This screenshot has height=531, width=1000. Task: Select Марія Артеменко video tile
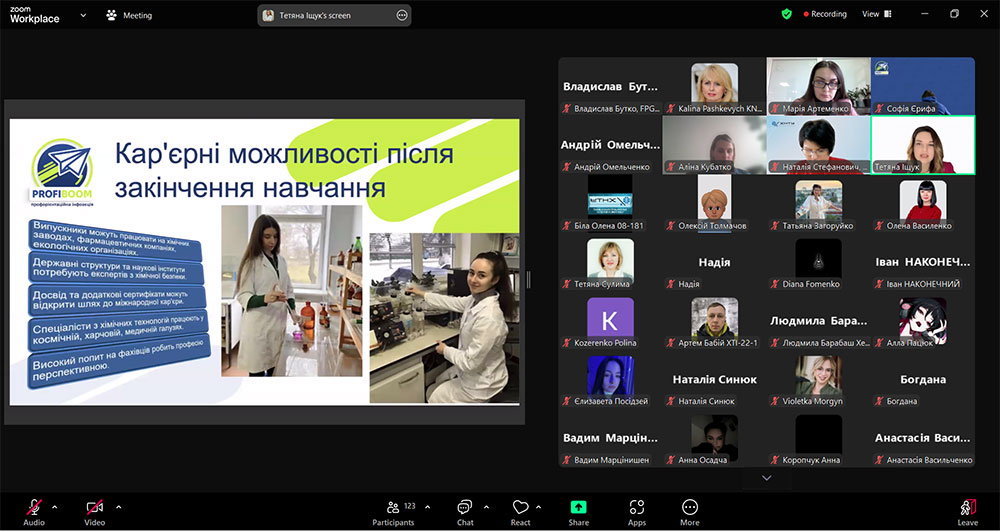tap(819, 86)
